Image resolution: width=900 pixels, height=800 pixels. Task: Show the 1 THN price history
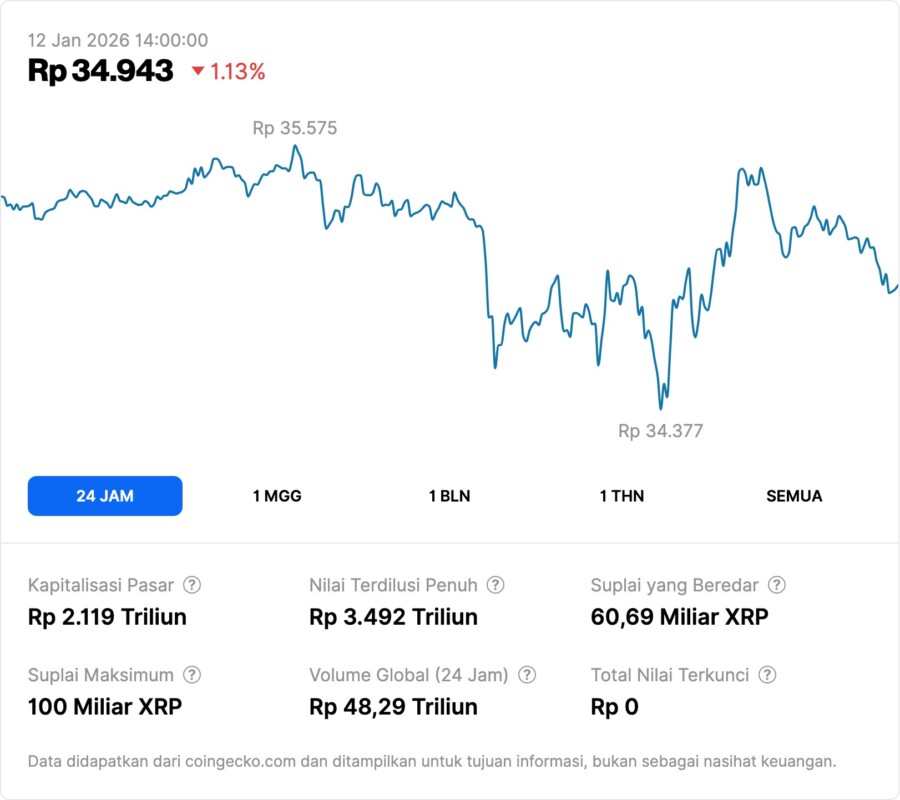click(x=622, y=496)
